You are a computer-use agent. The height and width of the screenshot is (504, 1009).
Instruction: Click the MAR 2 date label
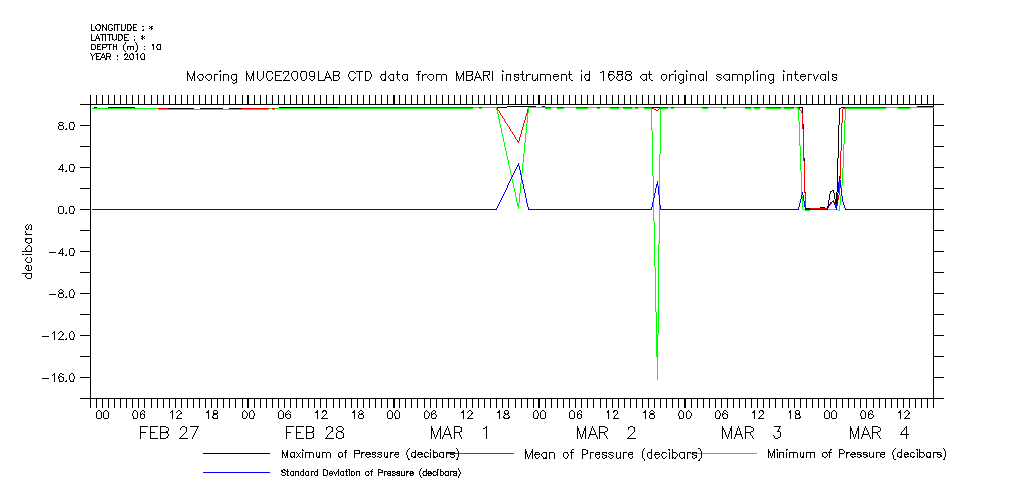pos(606,433)
